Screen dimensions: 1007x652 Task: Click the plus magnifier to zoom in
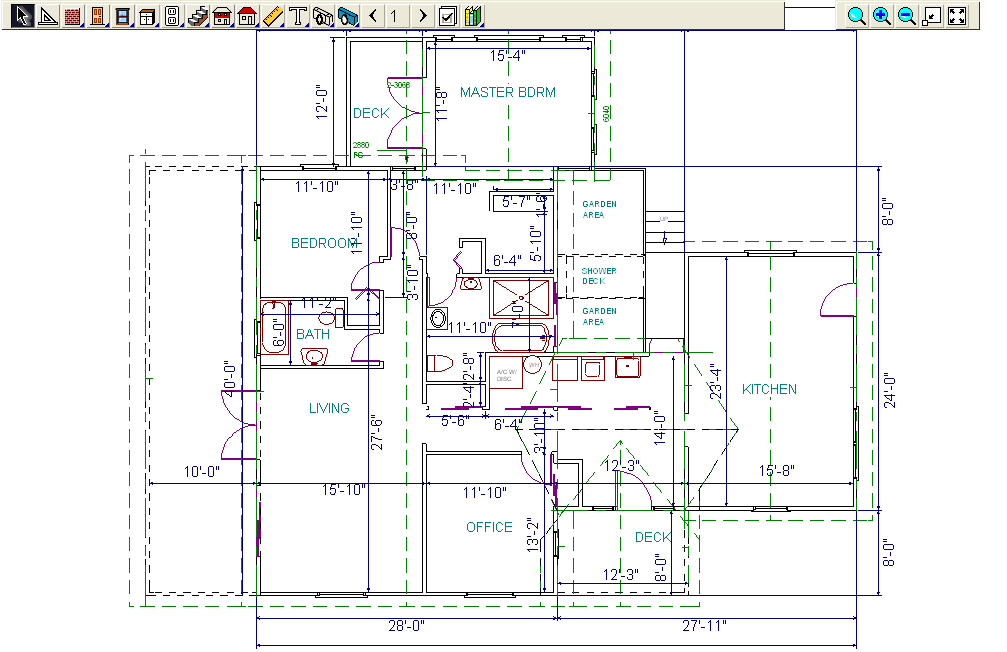click(881, 16)
